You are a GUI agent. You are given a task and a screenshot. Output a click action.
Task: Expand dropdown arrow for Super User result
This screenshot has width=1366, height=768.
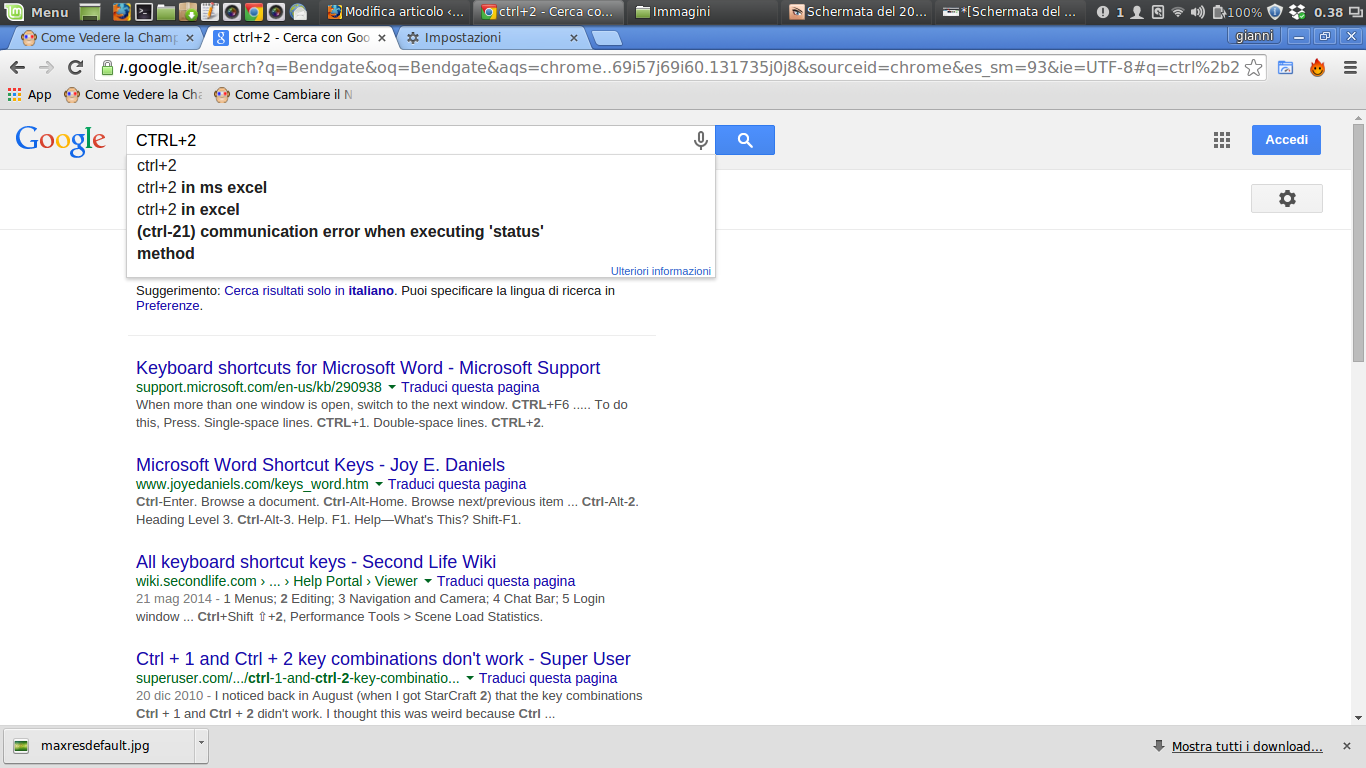(470, 678)
